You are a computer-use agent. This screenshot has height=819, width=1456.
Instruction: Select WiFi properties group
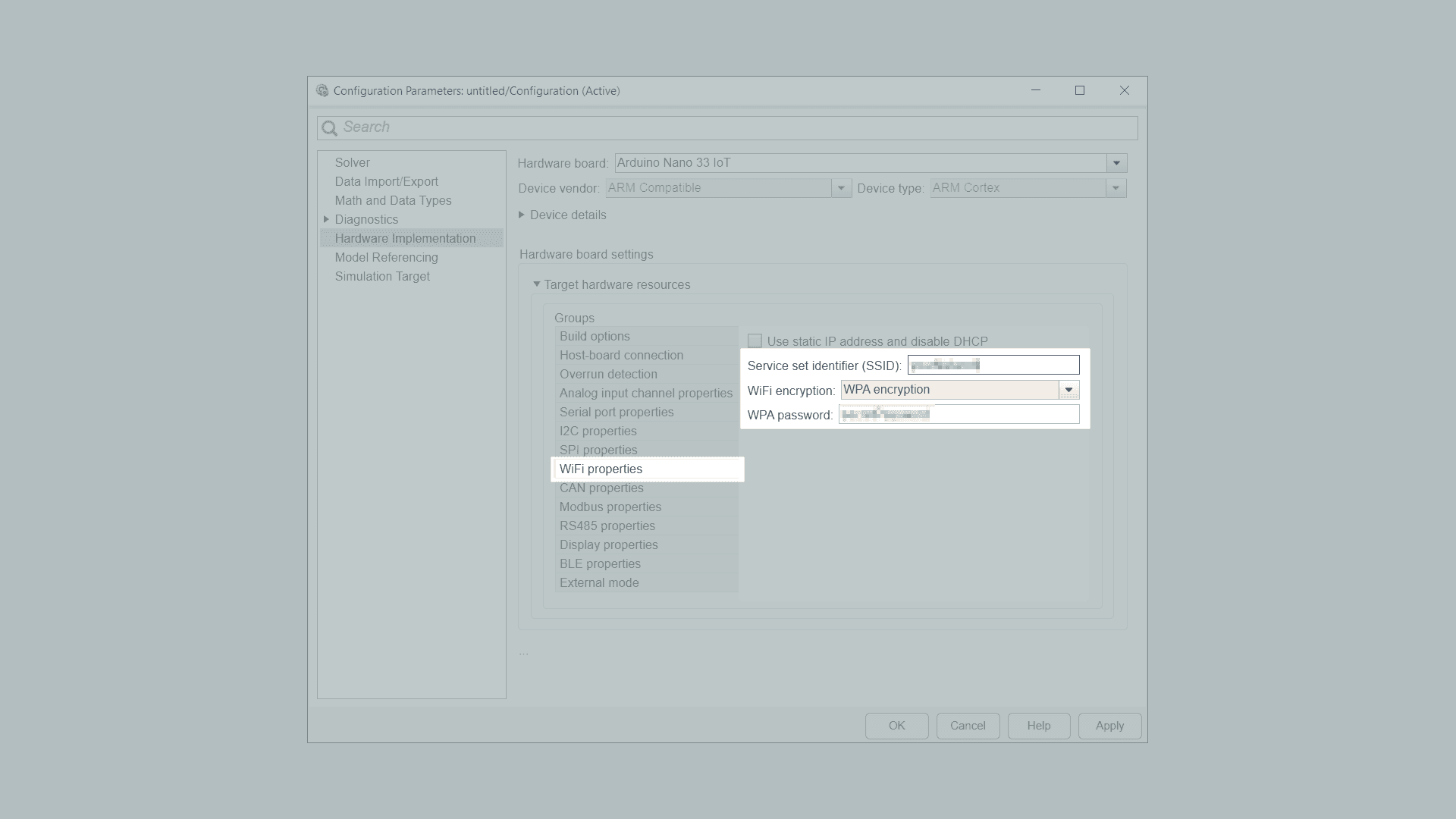pyautogui.click(x=601, y=469)
